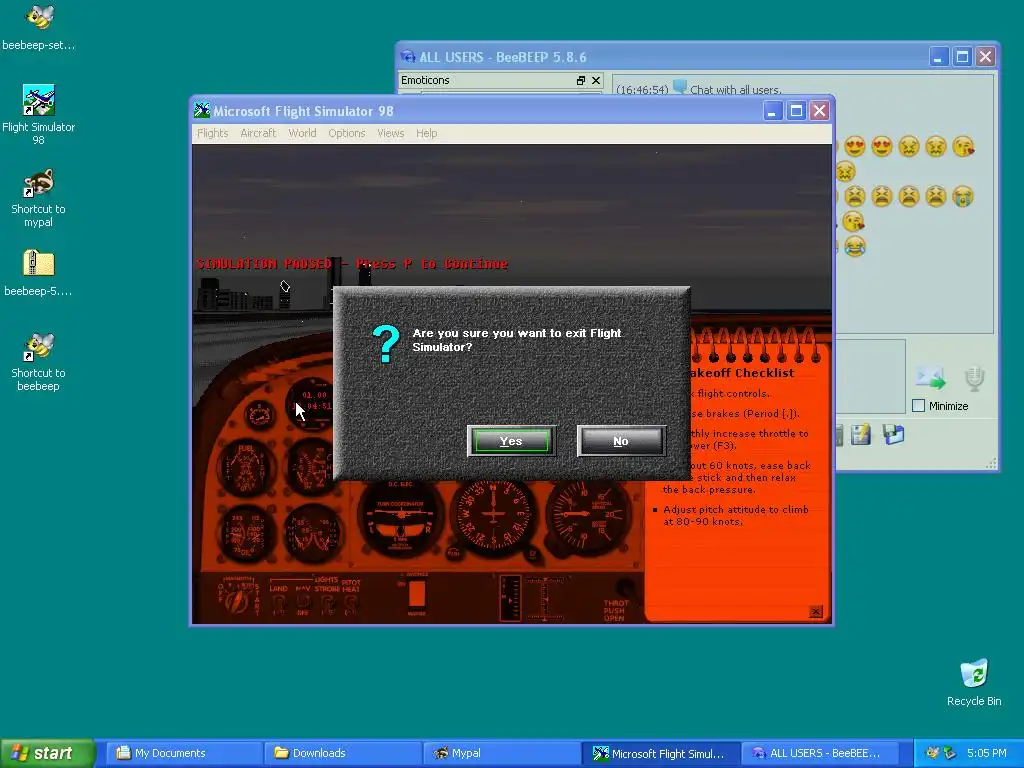
Task: Click the THROT PUSH OPEN throttle knob
Action: point(625,590)
